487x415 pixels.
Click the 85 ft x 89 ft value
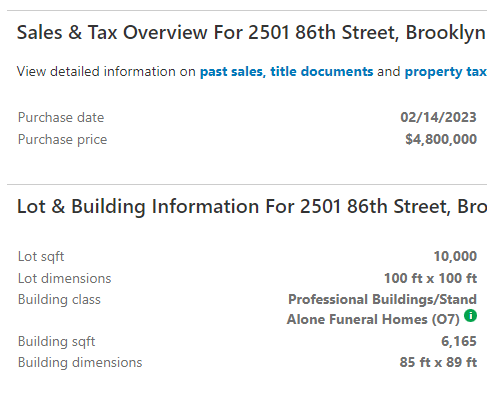coord(438,362)
